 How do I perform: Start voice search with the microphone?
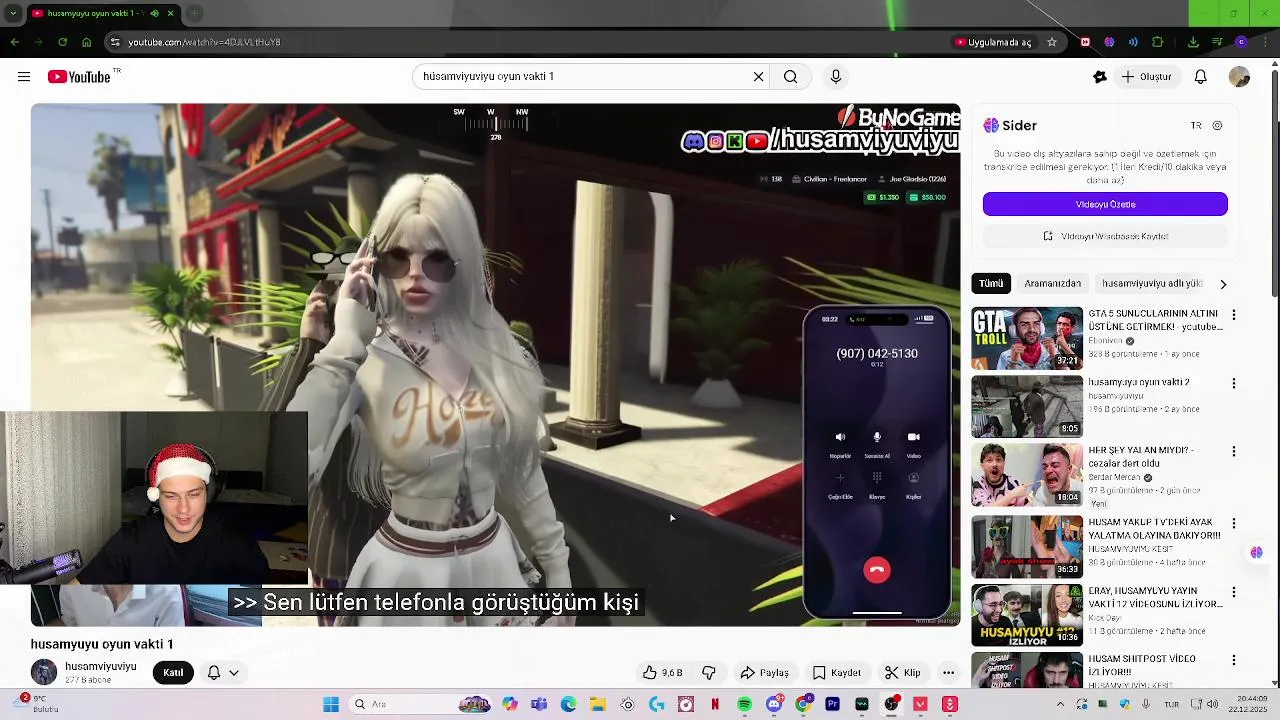[836, 76]
